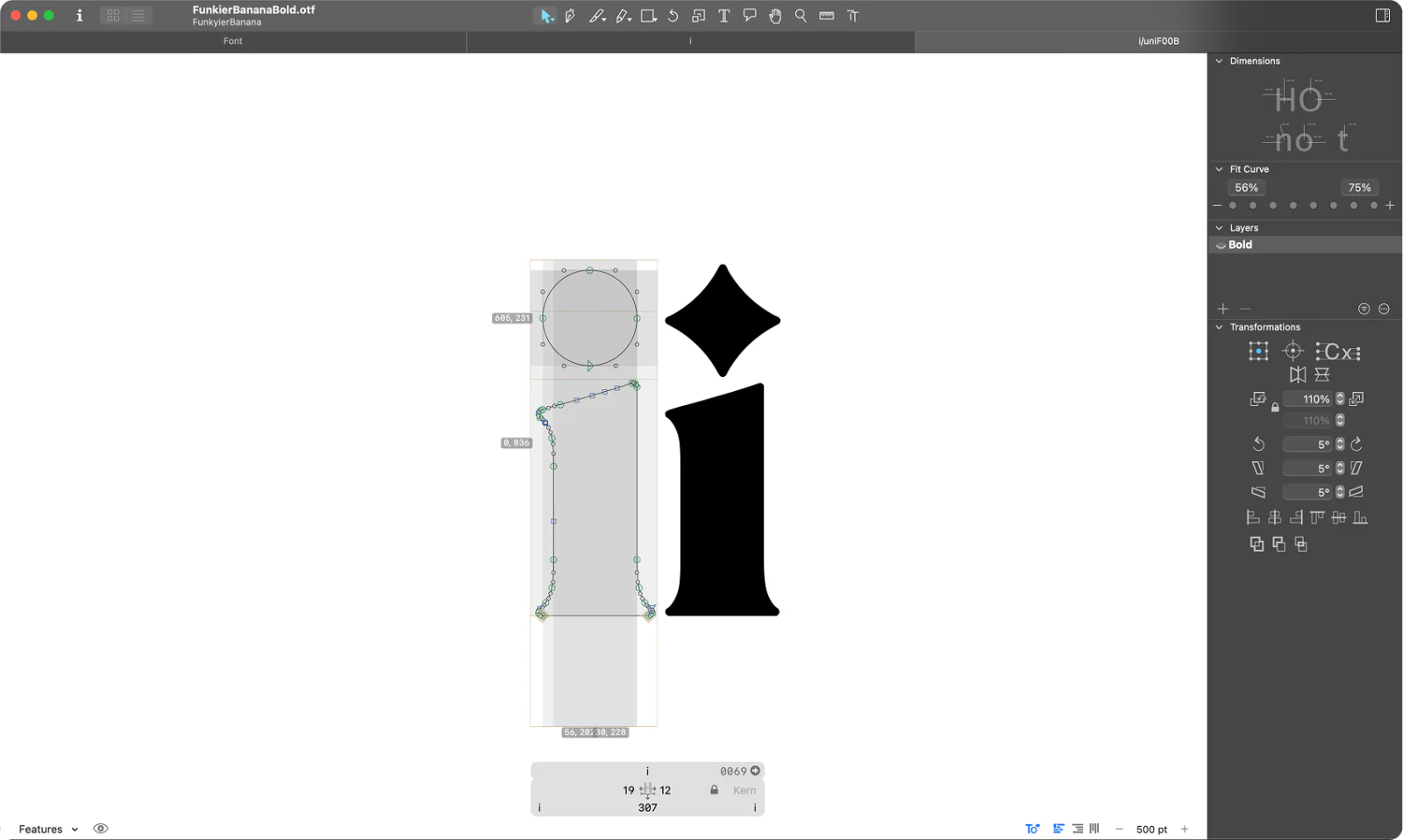This screenshot has width=1403, height=840.
Task: Mirror selection vertically in Transformations
Action: (x=1321, y=374)
